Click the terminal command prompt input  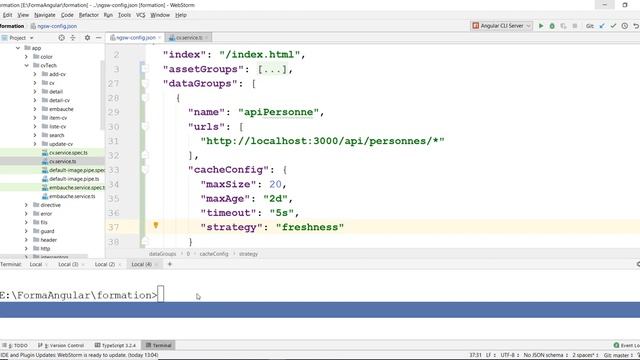tap(161, 295)
